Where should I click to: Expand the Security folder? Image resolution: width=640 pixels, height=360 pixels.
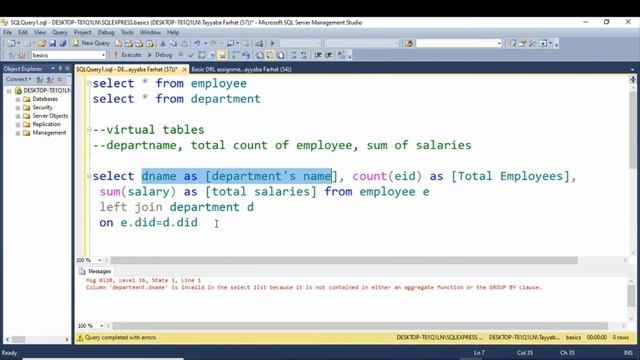18,107
